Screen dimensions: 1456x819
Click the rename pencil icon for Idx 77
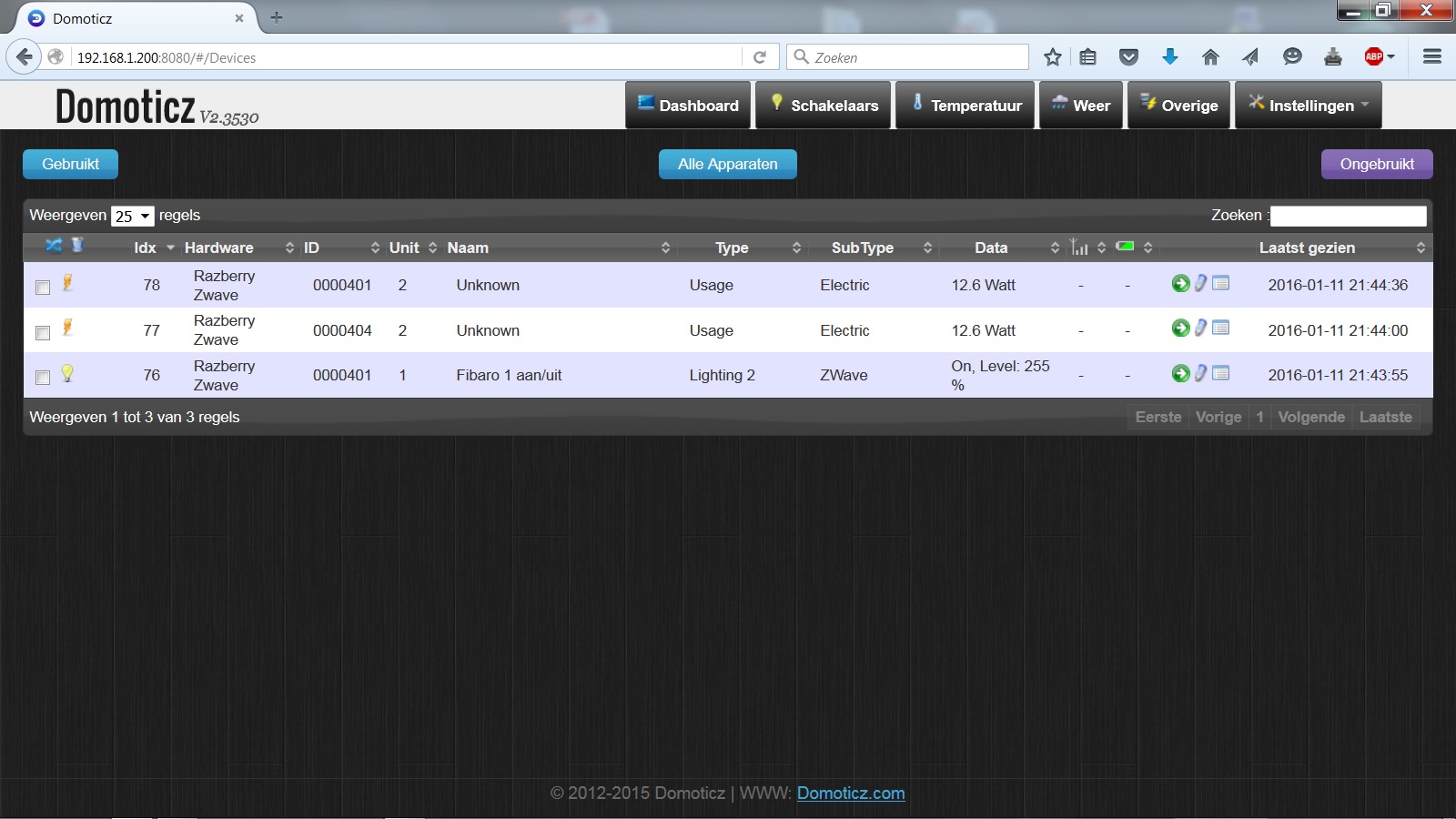(x=1201, y=328)
